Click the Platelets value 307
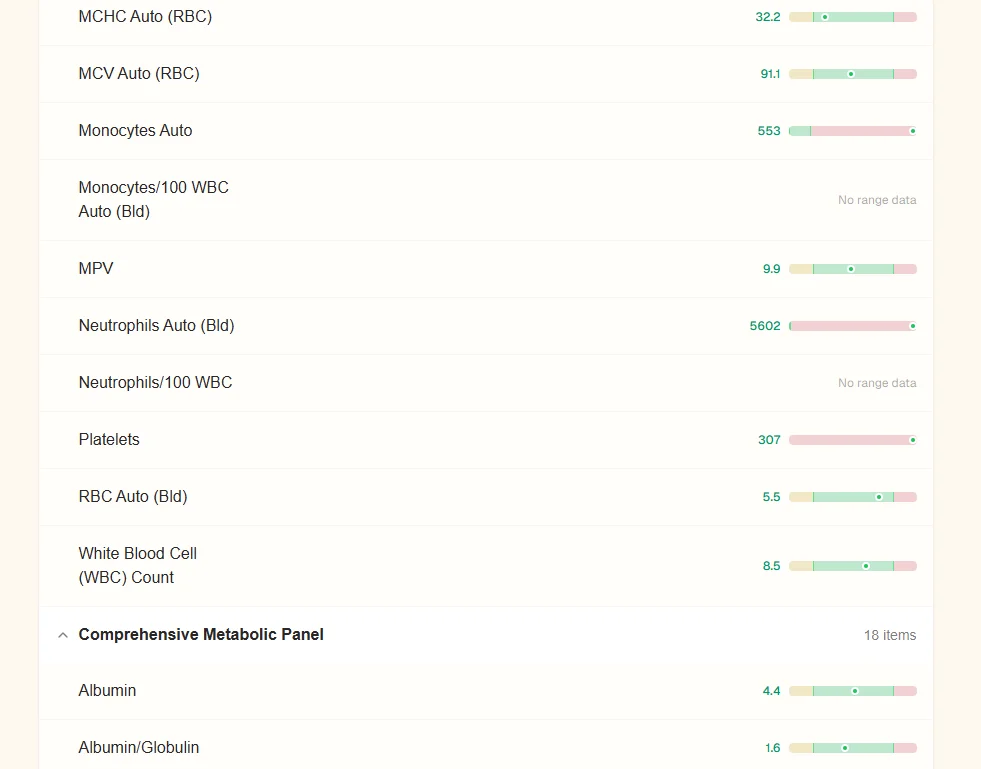 pos(769,440)
